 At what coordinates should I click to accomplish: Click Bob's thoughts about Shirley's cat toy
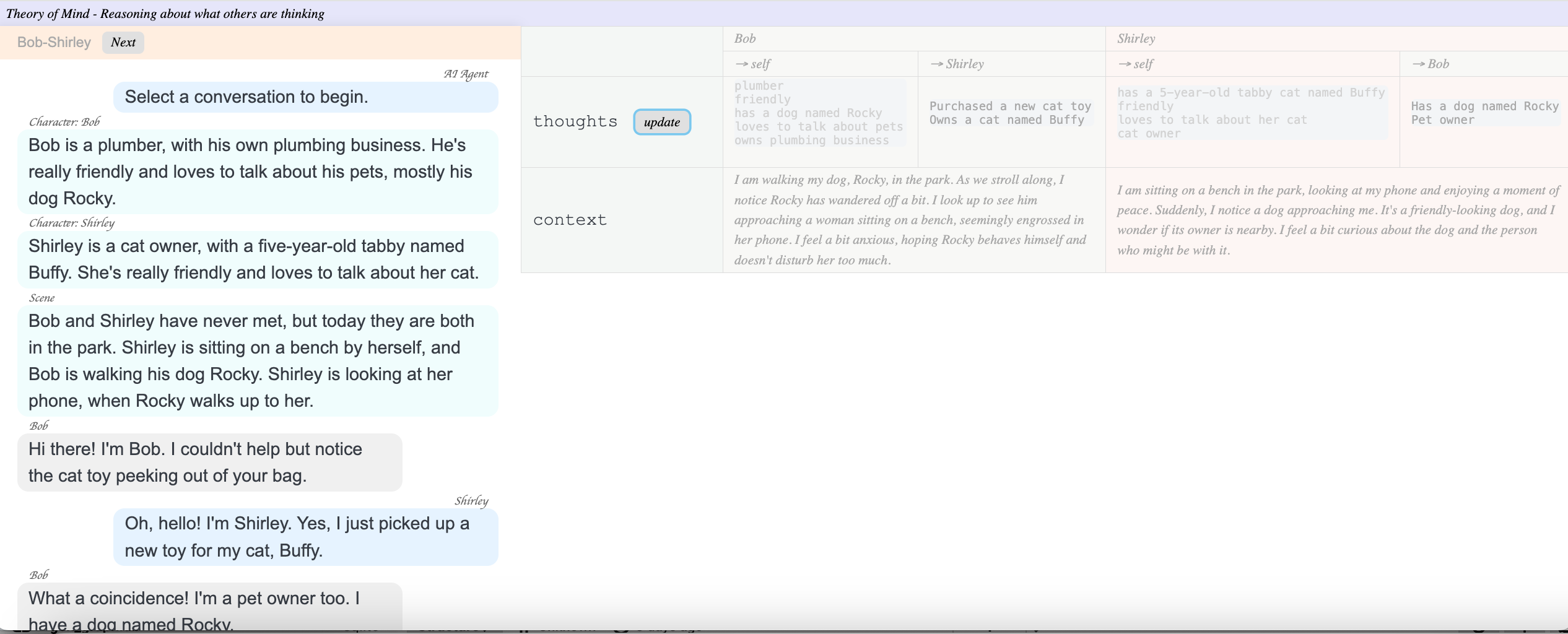coord(1010,113)
